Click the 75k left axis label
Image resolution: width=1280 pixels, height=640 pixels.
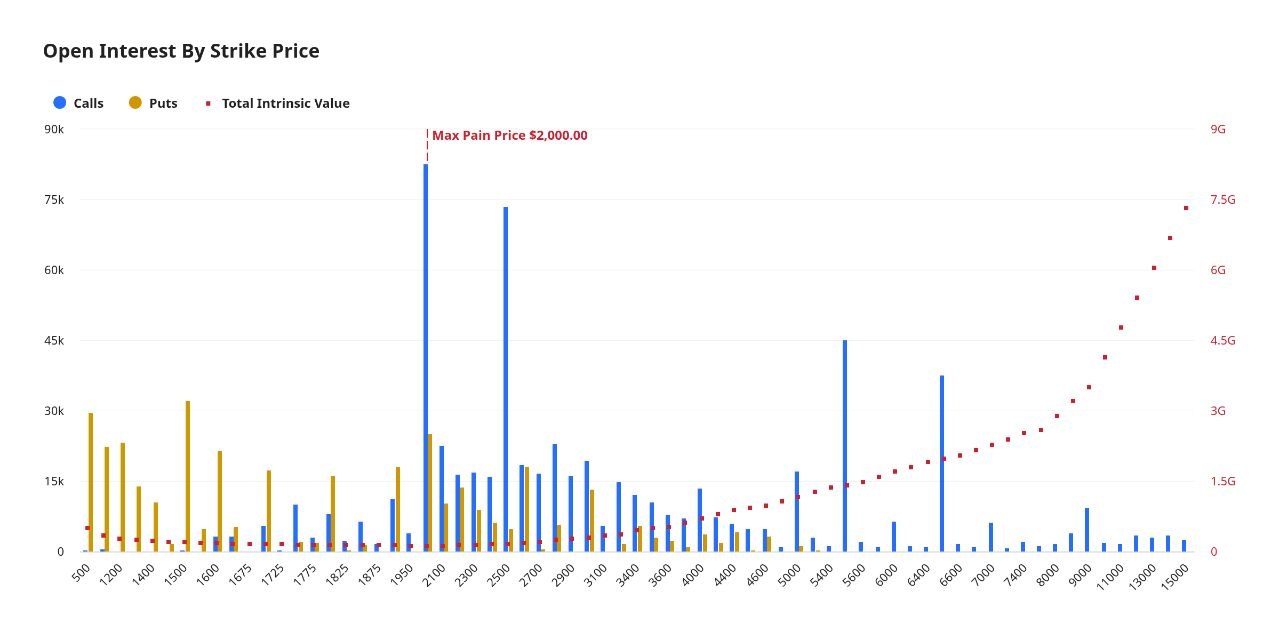(54, 200)
